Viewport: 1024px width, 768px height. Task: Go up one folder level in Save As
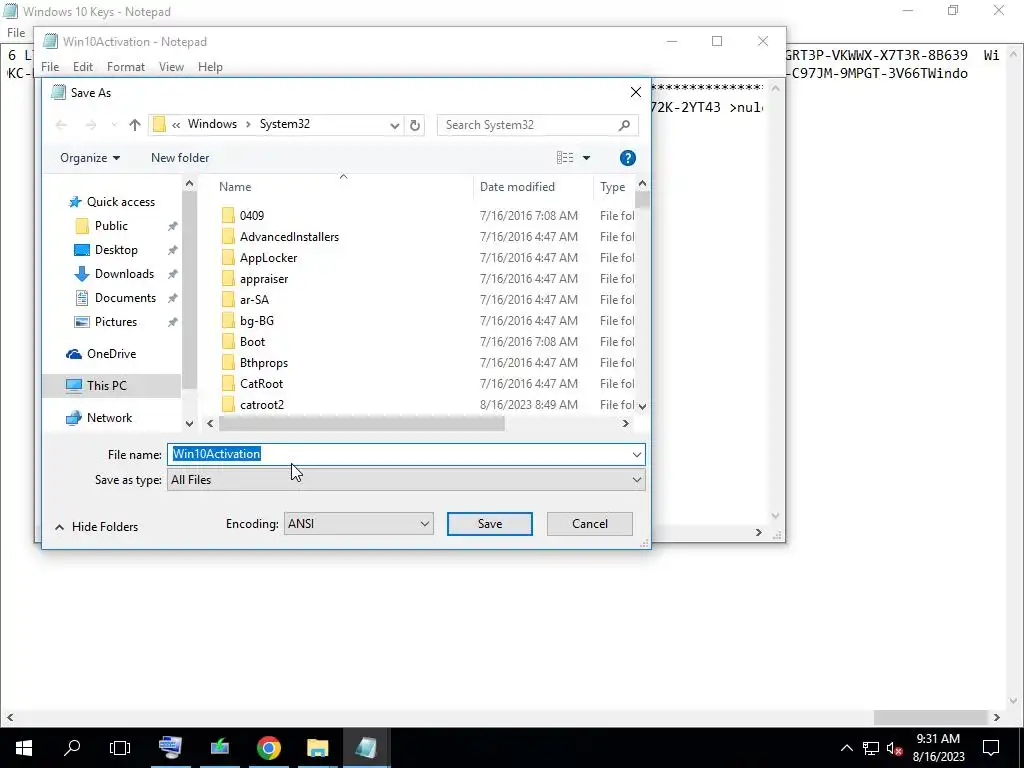pyautogui.click(x=135, y=125)
